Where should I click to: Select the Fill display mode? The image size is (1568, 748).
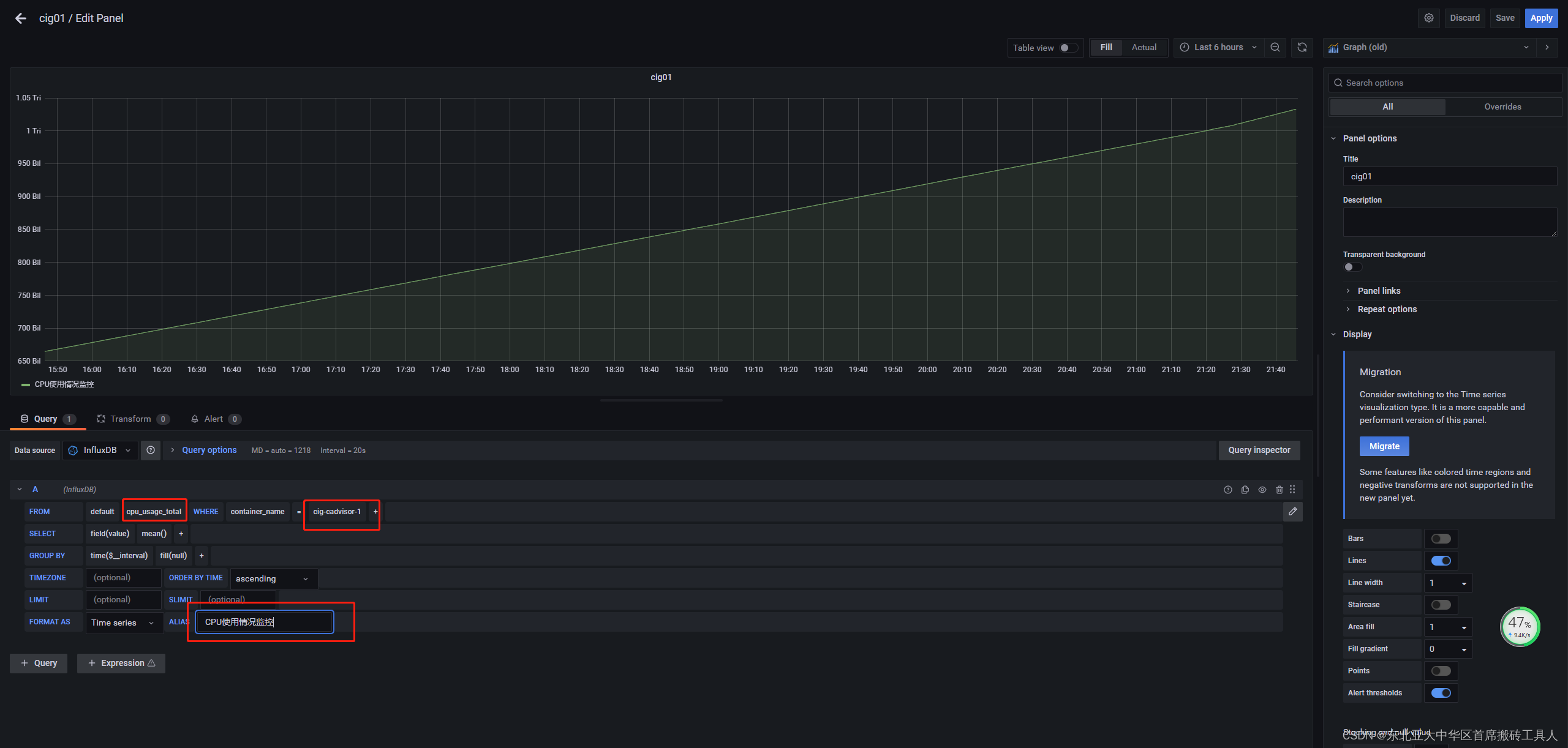[1106, 48]
